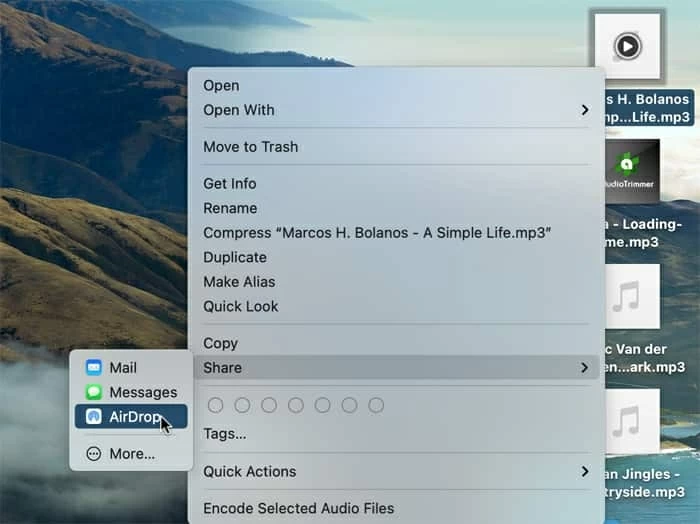This screenshot has width=700, height=524.
Task: Click the green Messages bubble icon
Action: pyautogui.click(x=94, y=393)
